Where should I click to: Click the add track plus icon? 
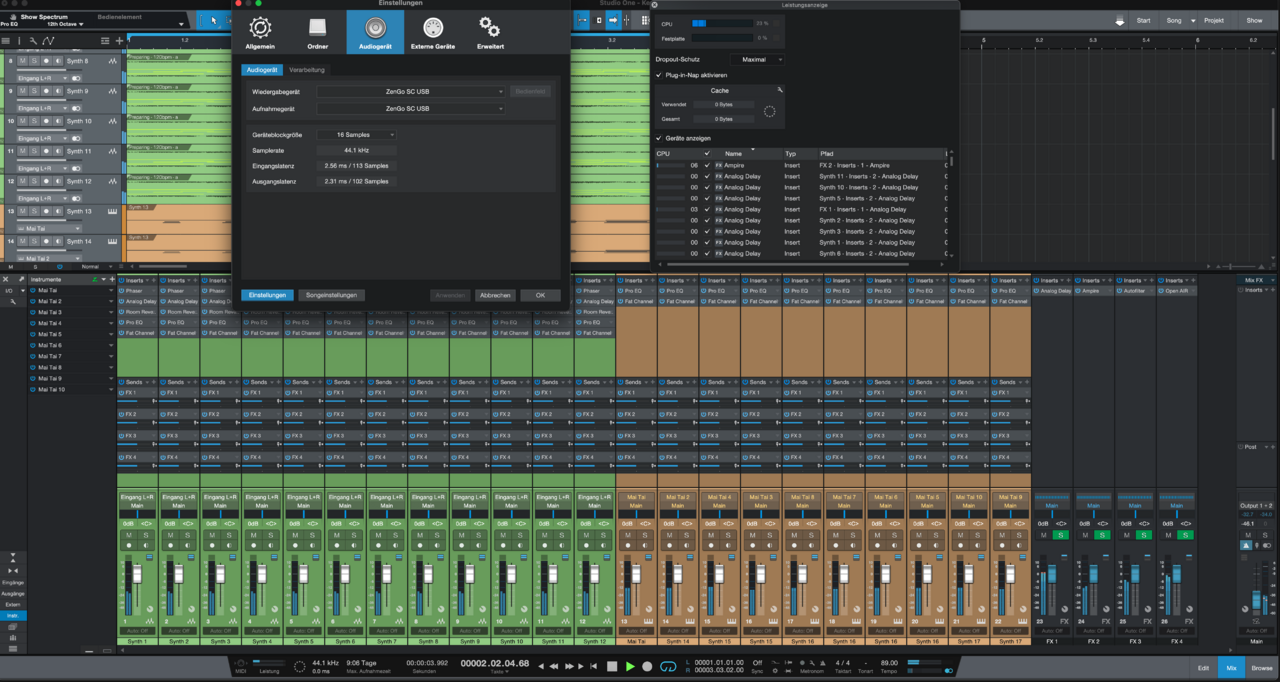(x=119, y=41)
